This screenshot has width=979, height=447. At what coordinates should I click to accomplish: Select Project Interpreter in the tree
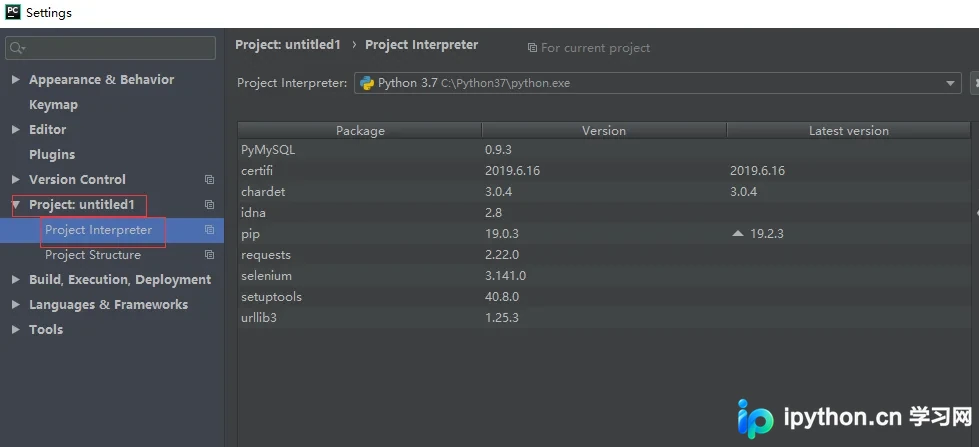[x=99, y=230]
